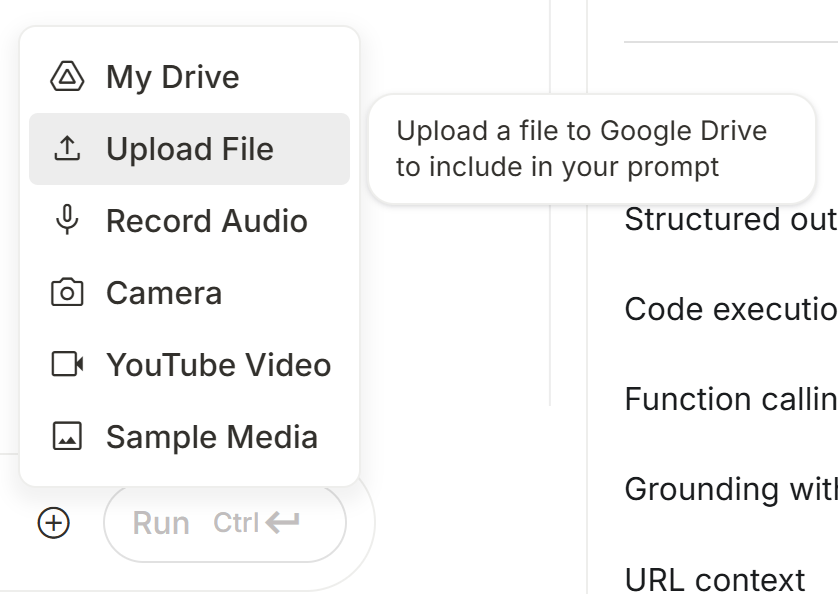Click the image icon beside Sample Media

[67, 437]
